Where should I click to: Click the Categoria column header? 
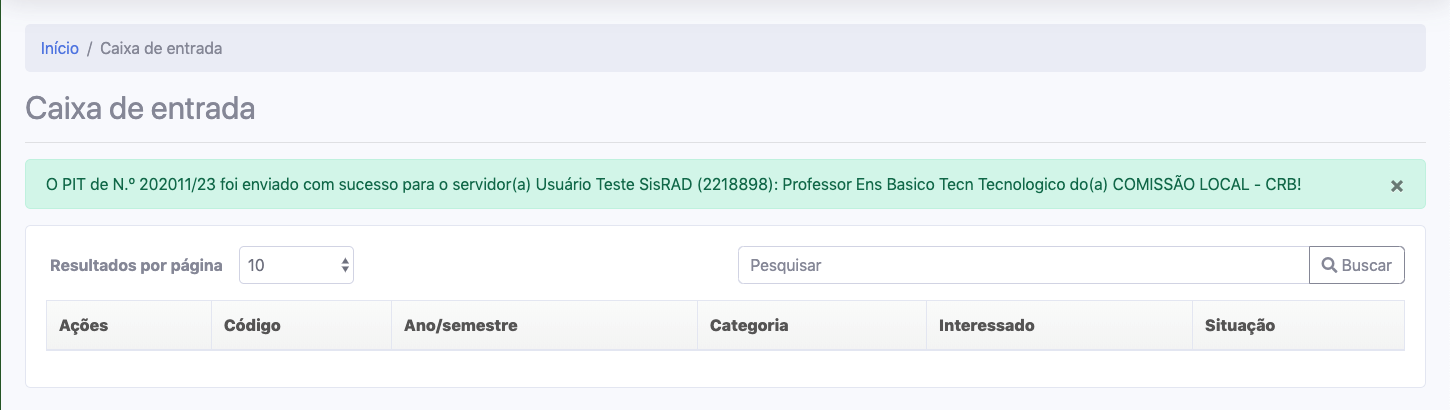coord(749,326)
